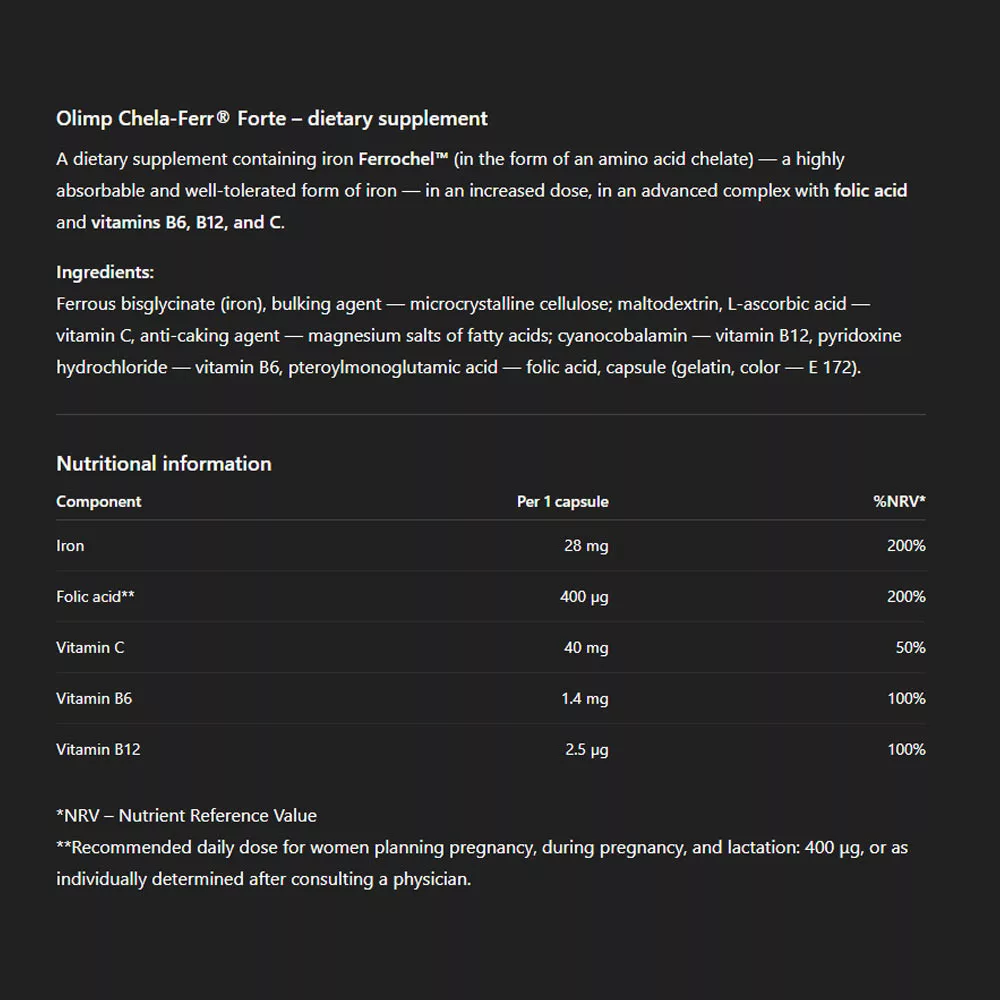Click the 1.4 mg value

(584, 699)
